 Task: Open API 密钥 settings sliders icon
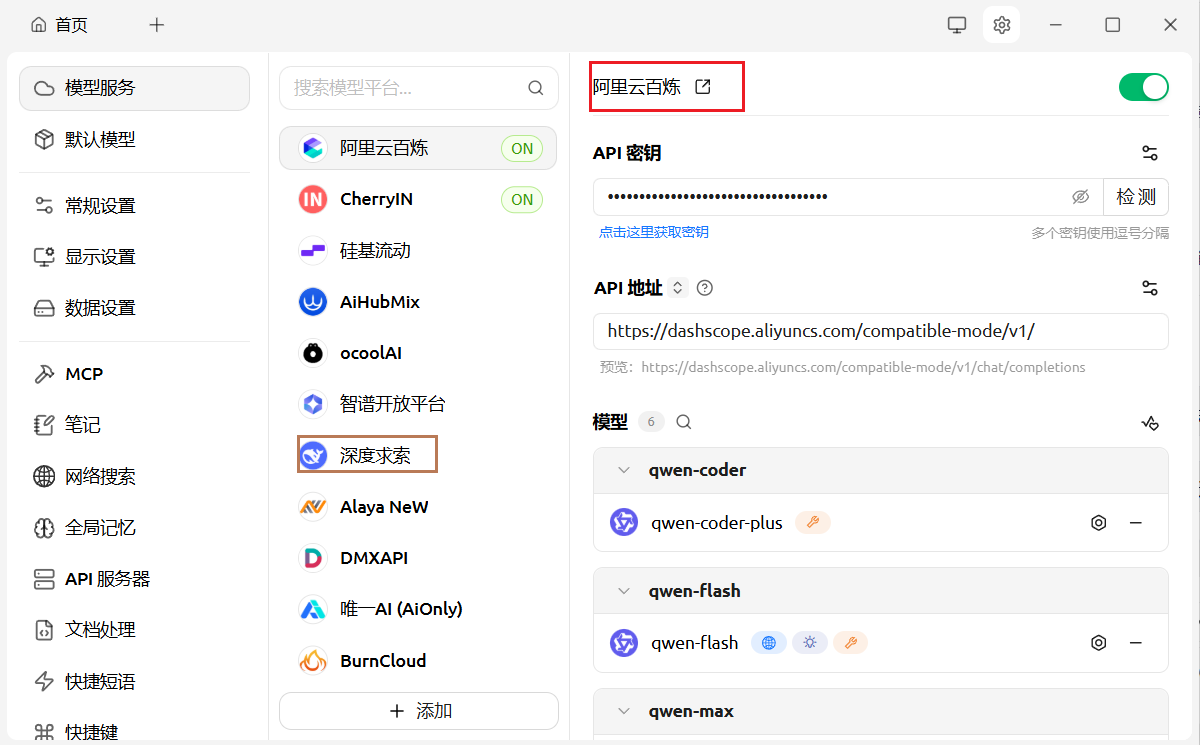pyautogui.click(x=1150, y=153)
